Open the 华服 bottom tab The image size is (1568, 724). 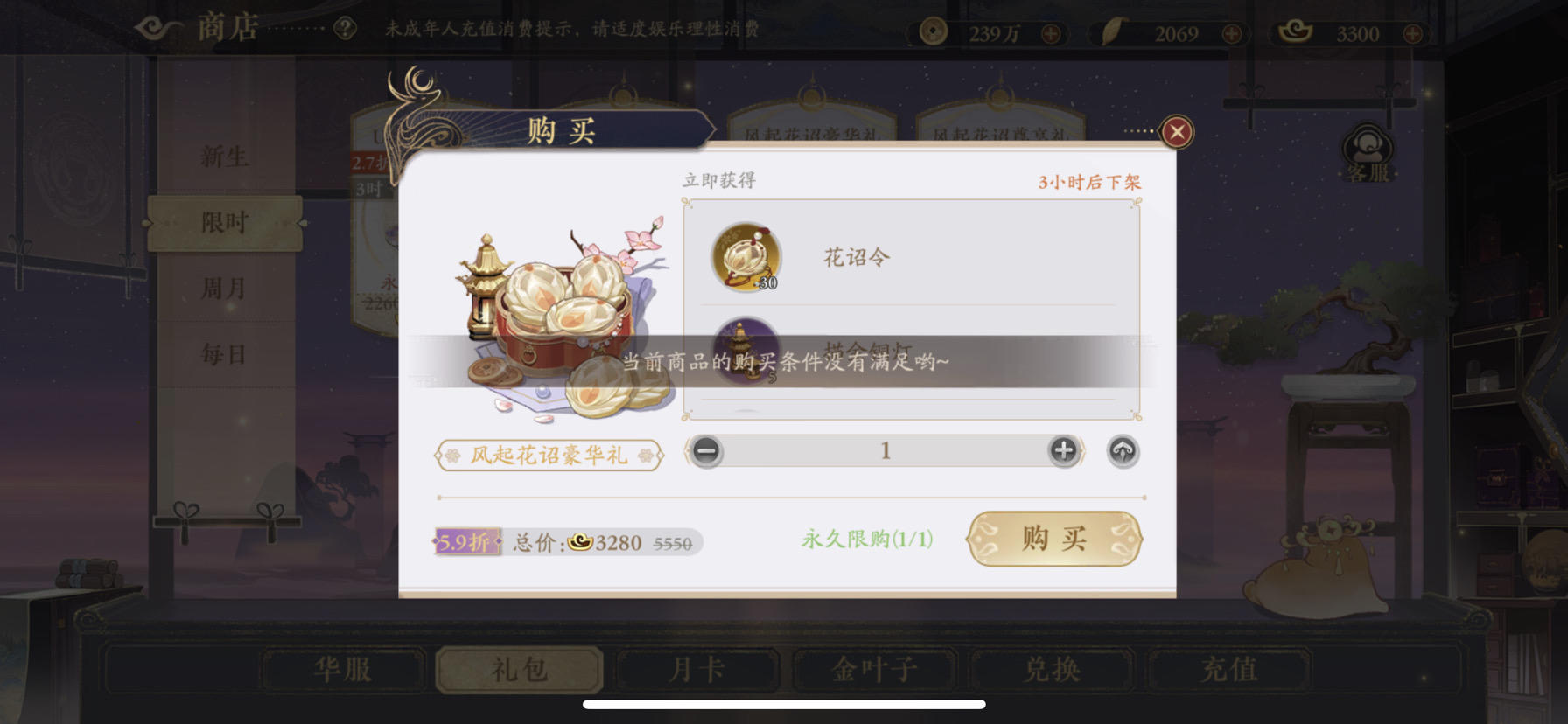343,670
